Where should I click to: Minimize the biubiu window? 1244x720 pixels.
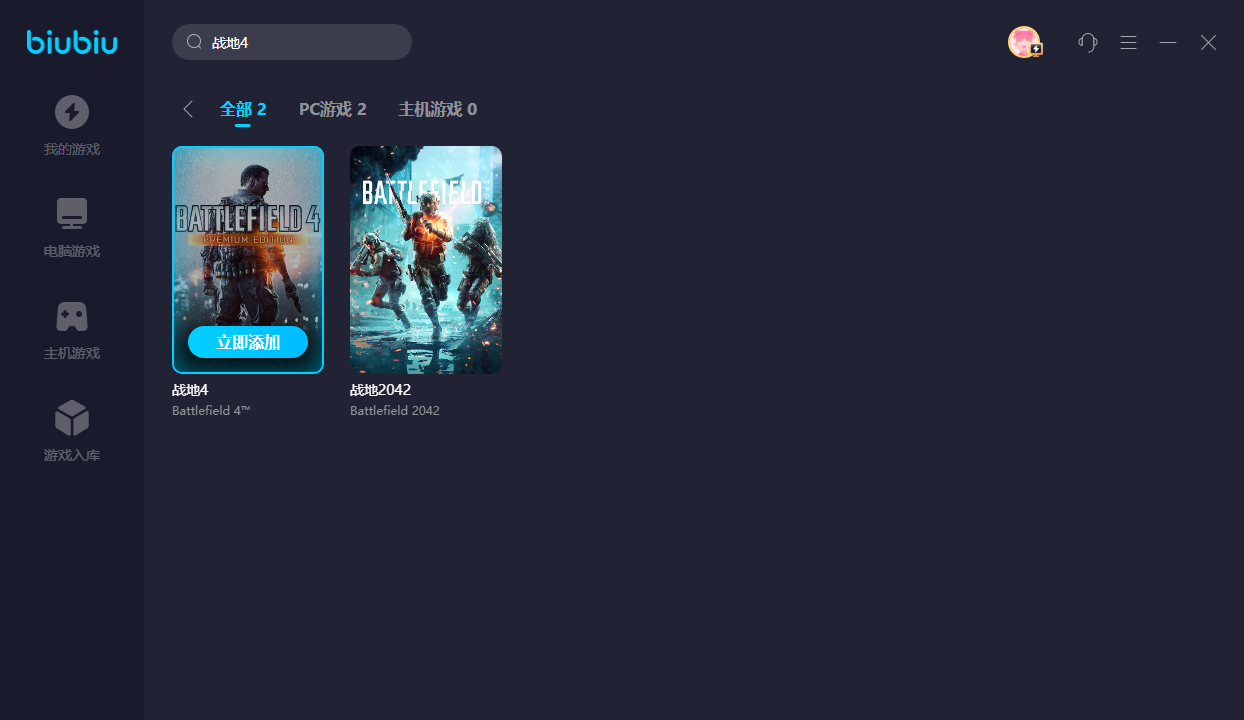pos(1168,42)
